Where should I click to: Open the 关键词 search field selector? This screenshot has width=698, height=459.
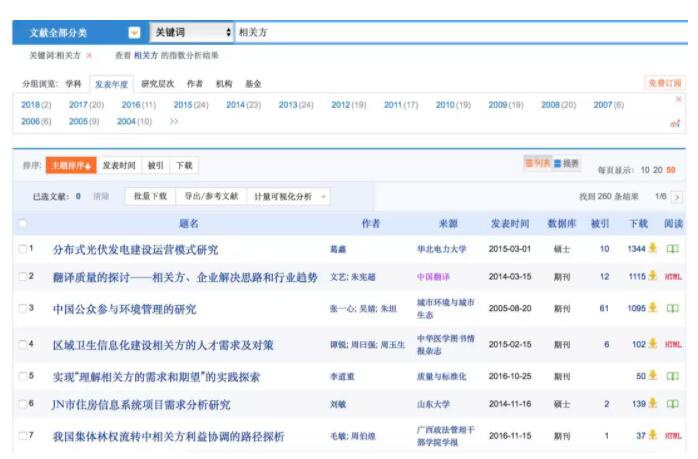tap(192, 33)
